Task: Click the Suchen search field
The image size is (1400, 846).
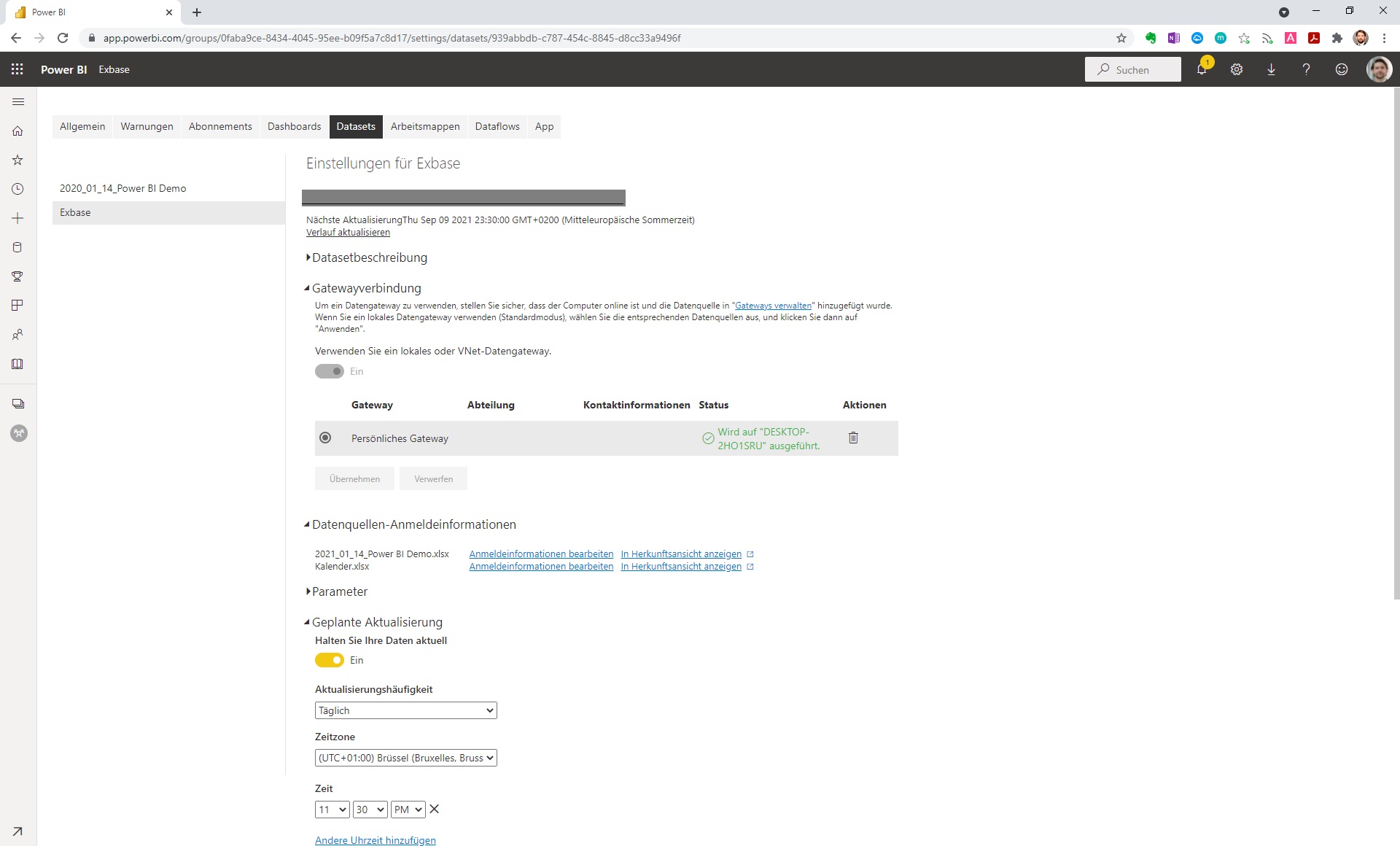Action: (1132, 69)
